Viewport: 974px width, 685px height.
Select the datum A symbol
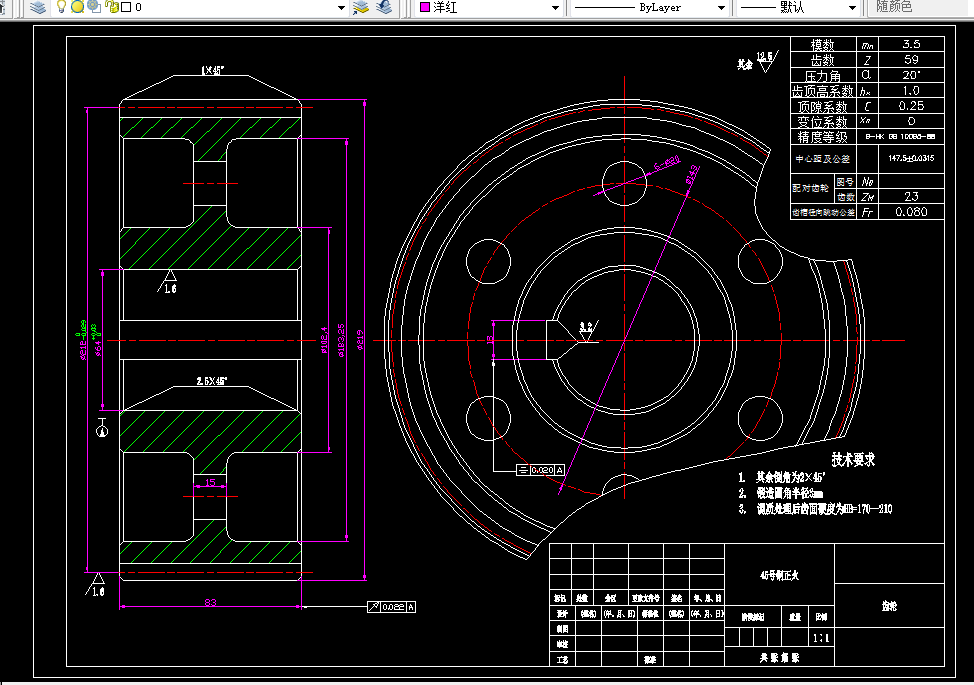pyautogui.click(x=102, y=427)
